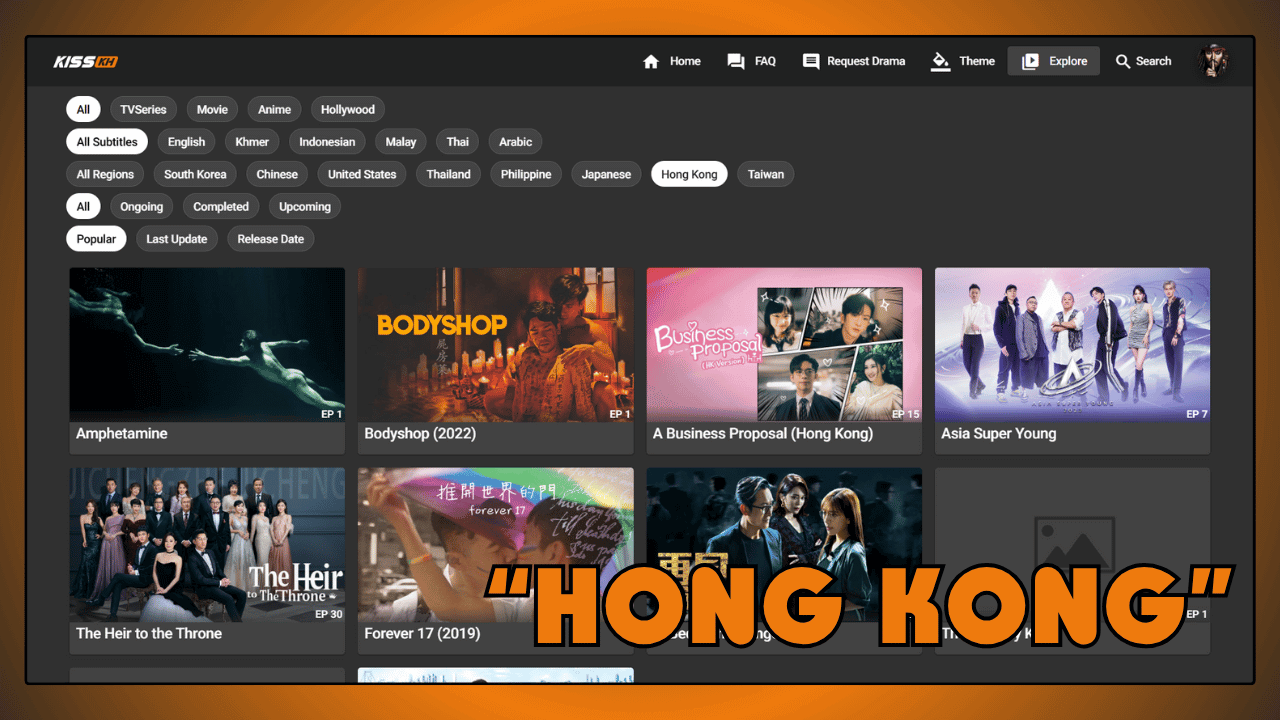Select the Taiwan region filter
The image size is (1280, 720).
pyautogui.click(x=765, y=174)
